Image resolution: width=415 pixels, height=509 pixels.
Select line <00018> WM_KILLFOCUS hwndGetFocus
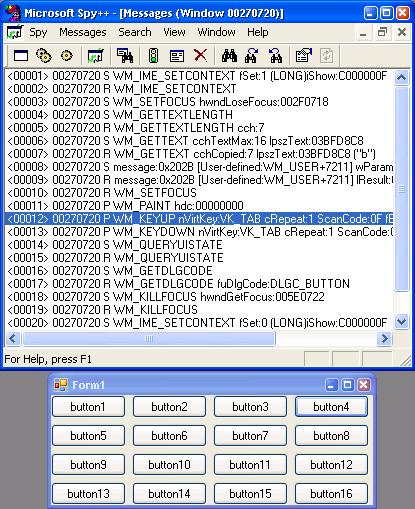(x=199, y=297)
